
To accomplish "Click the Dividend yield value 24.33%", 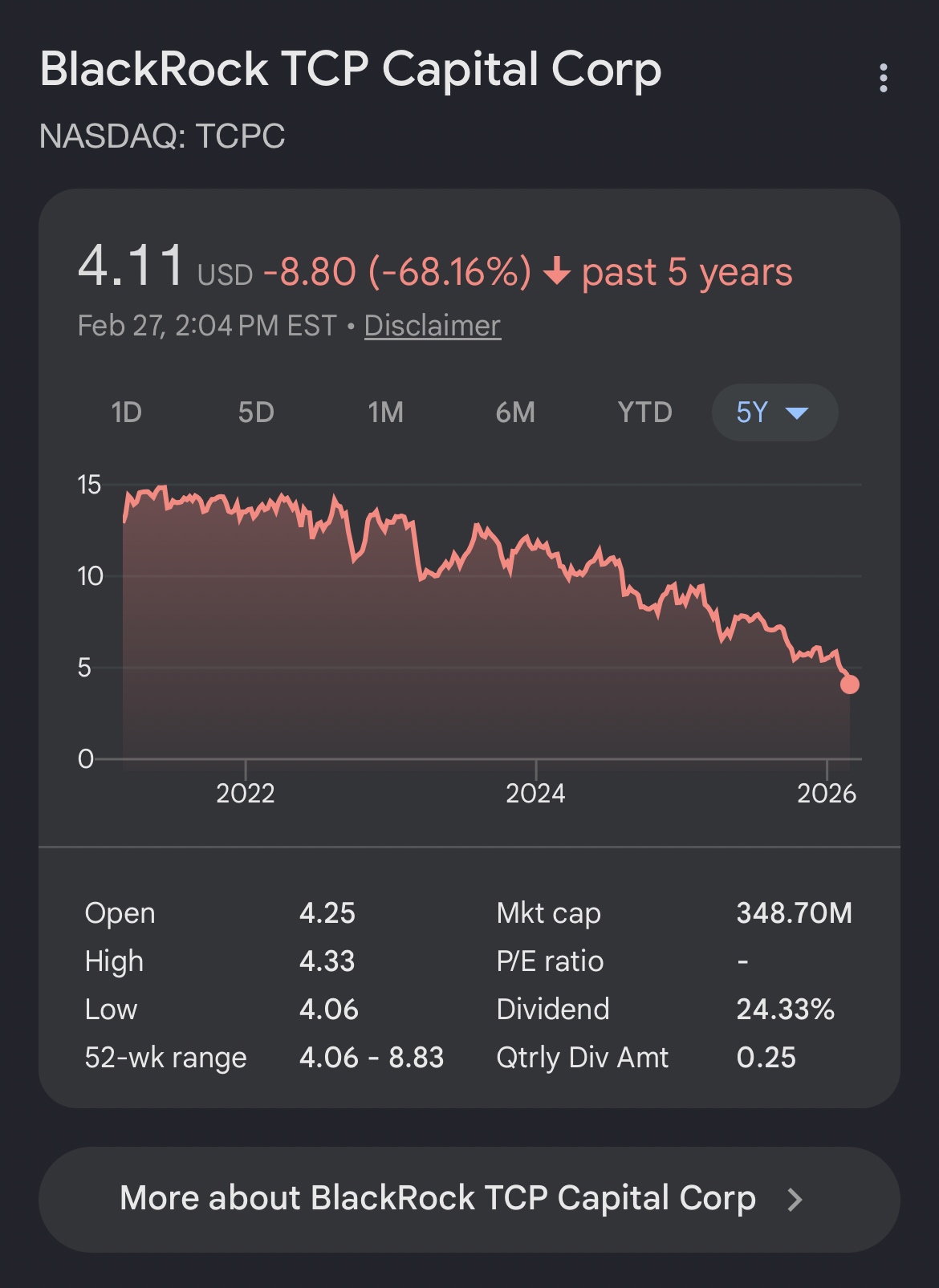I will [785, 1010].
